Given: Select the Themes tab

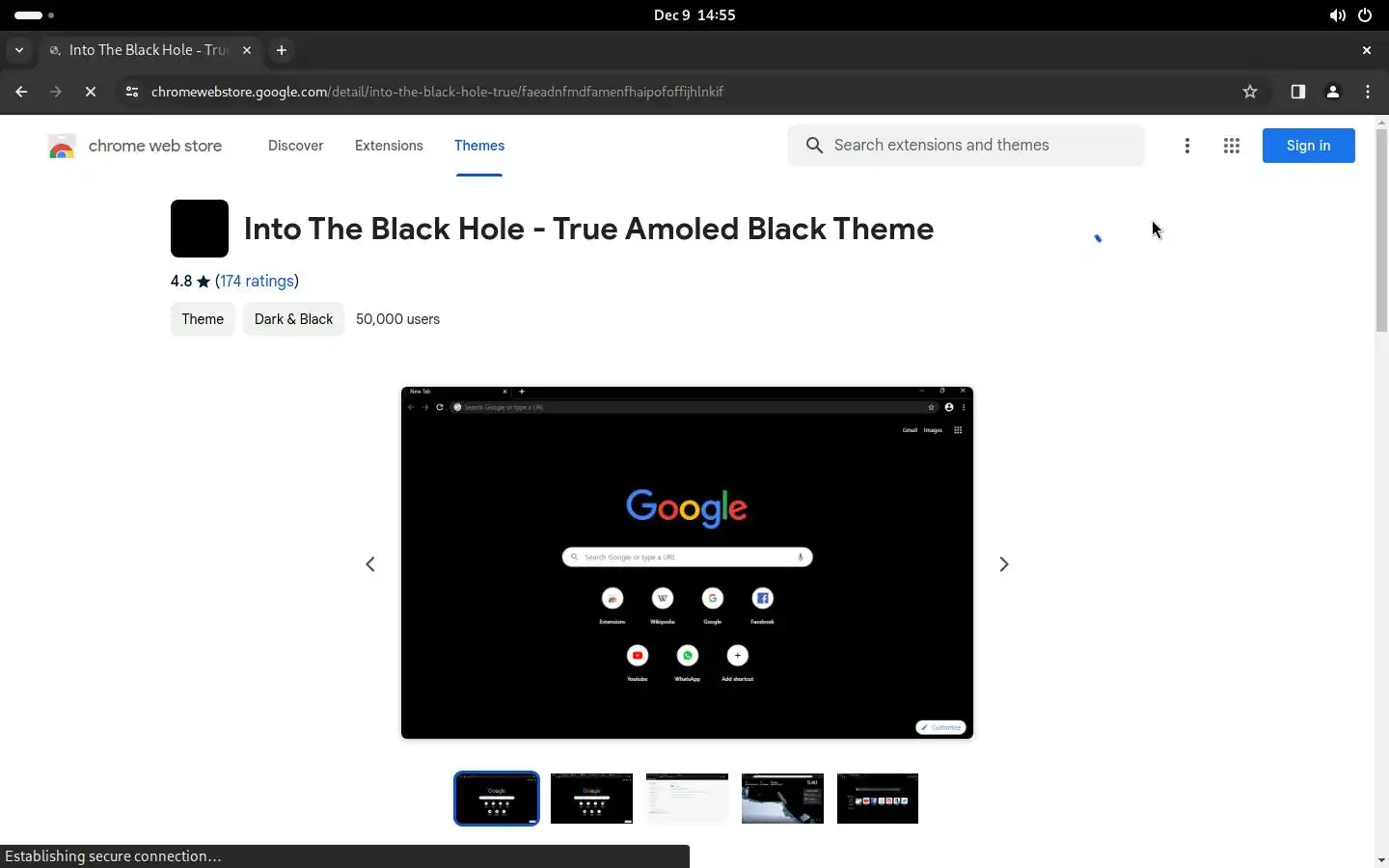Looking at the screenshot, I should pos(479,146).
